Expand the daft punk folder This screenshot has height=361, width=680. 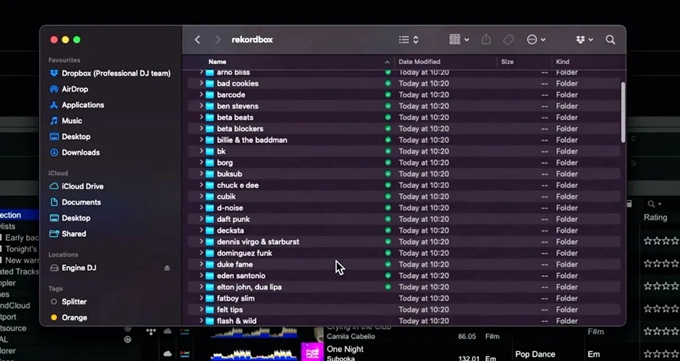coord(201,219)
